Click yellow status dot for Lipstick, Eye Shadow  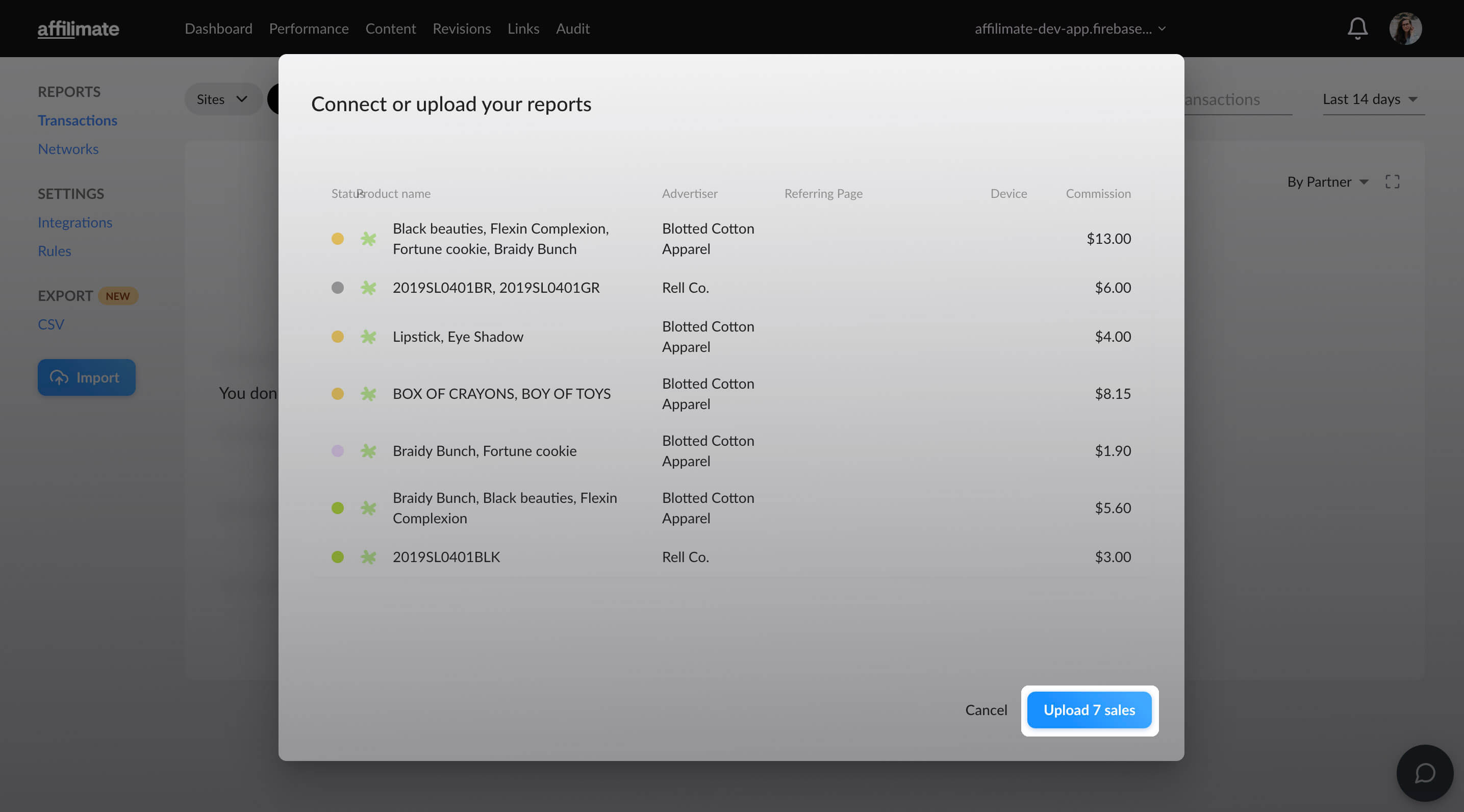pyautogui.click(x=338, y=337)
